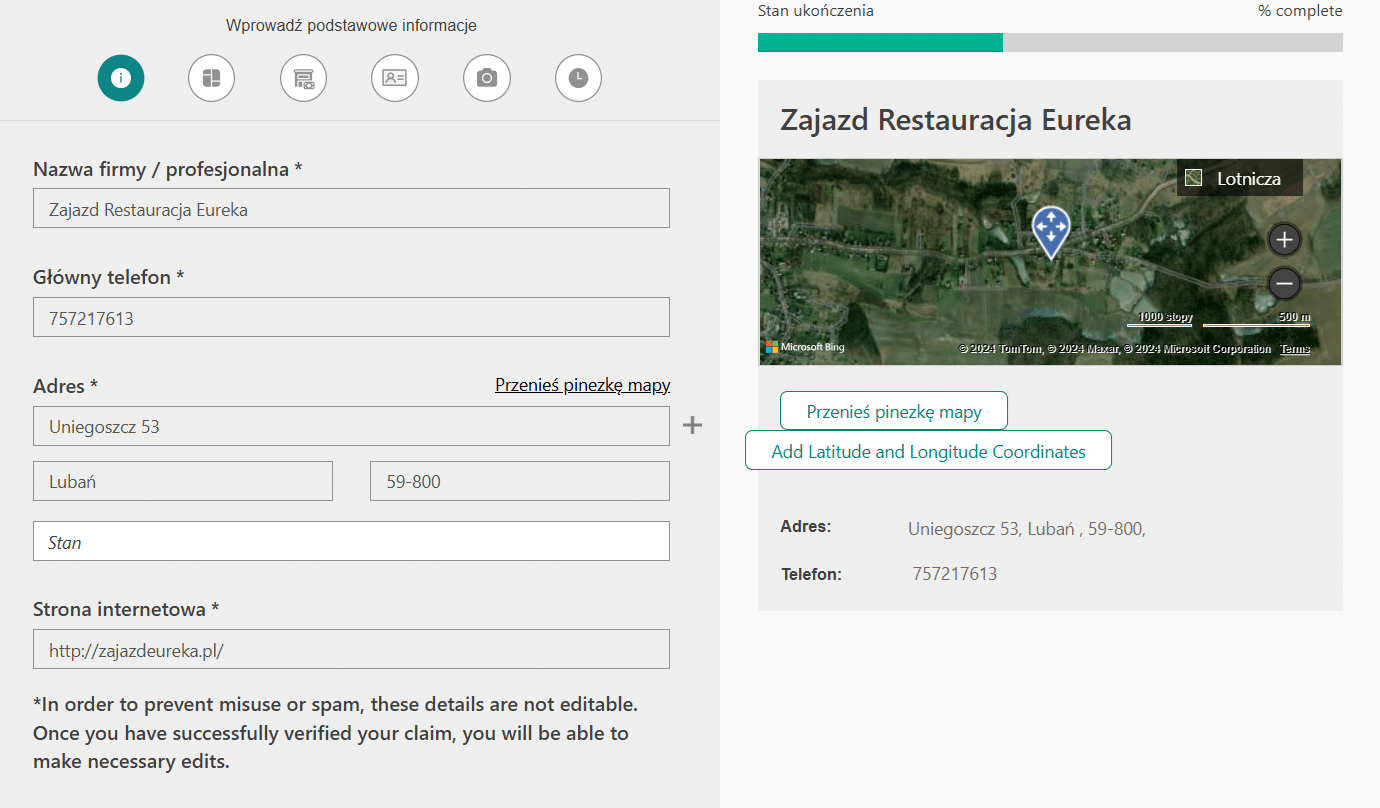
Task: Select the basic information step icon
Action: tap(121, 78)
